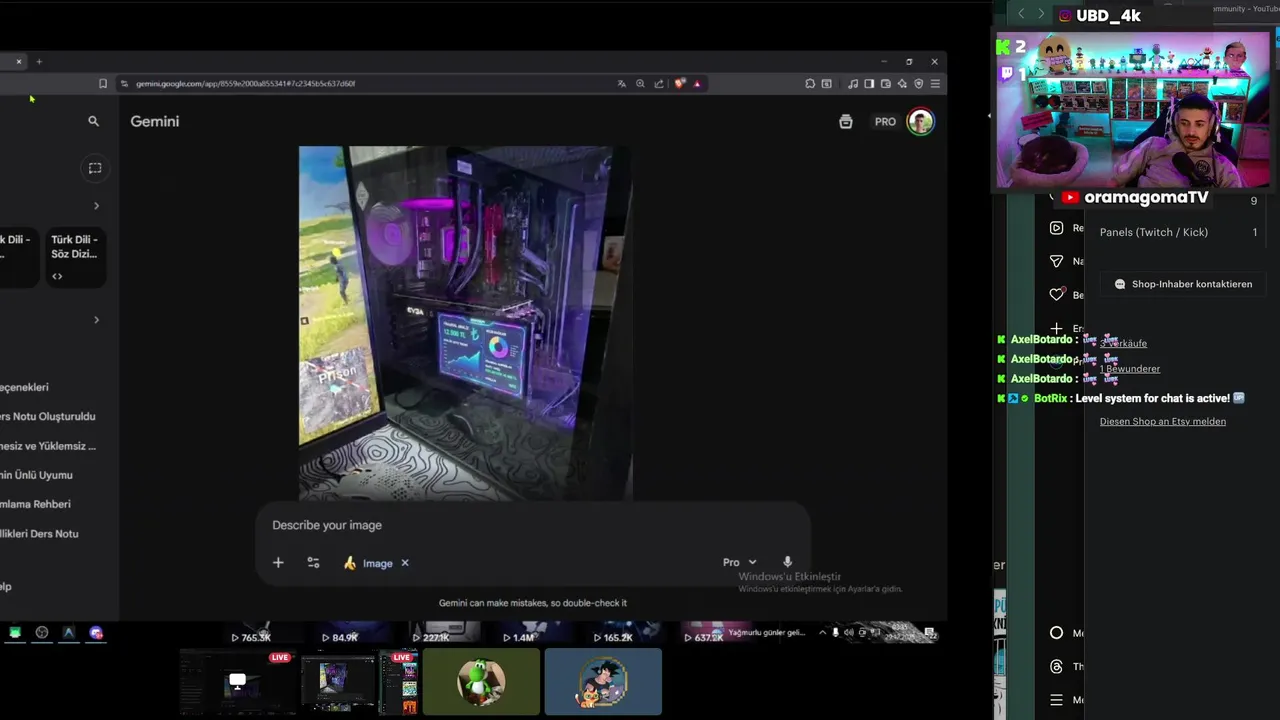1280x720 pixels.
Task: Click the 'eçenekleri' sidebar item
Action: point(24,387)
